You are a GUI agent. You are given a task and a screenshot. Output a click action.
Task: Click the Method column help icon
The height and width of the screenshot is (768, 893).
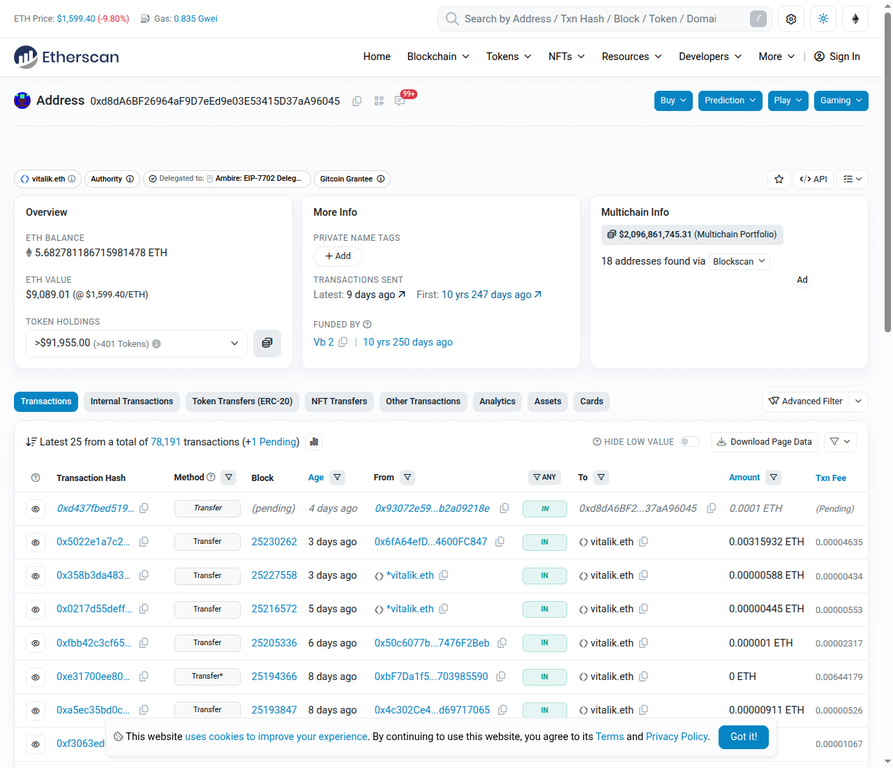pos(211,477)
